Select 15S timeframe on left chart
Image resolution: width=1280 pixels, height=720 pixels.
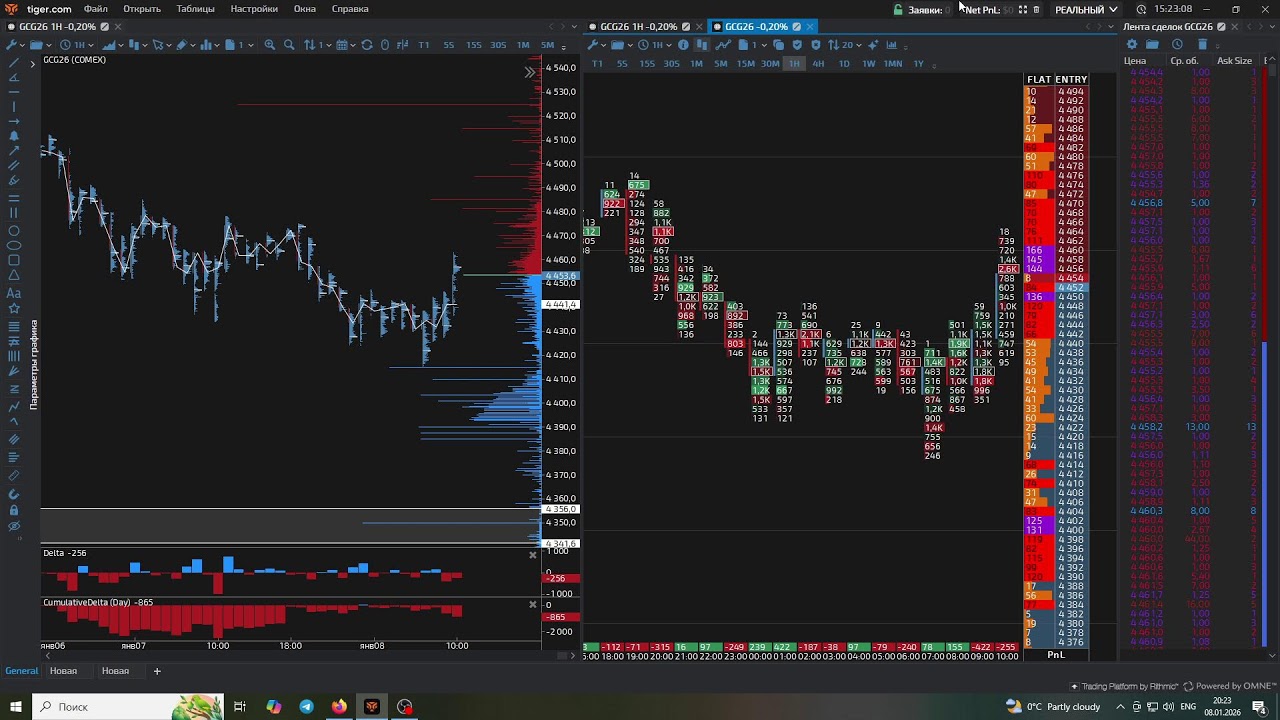(474, 45)
